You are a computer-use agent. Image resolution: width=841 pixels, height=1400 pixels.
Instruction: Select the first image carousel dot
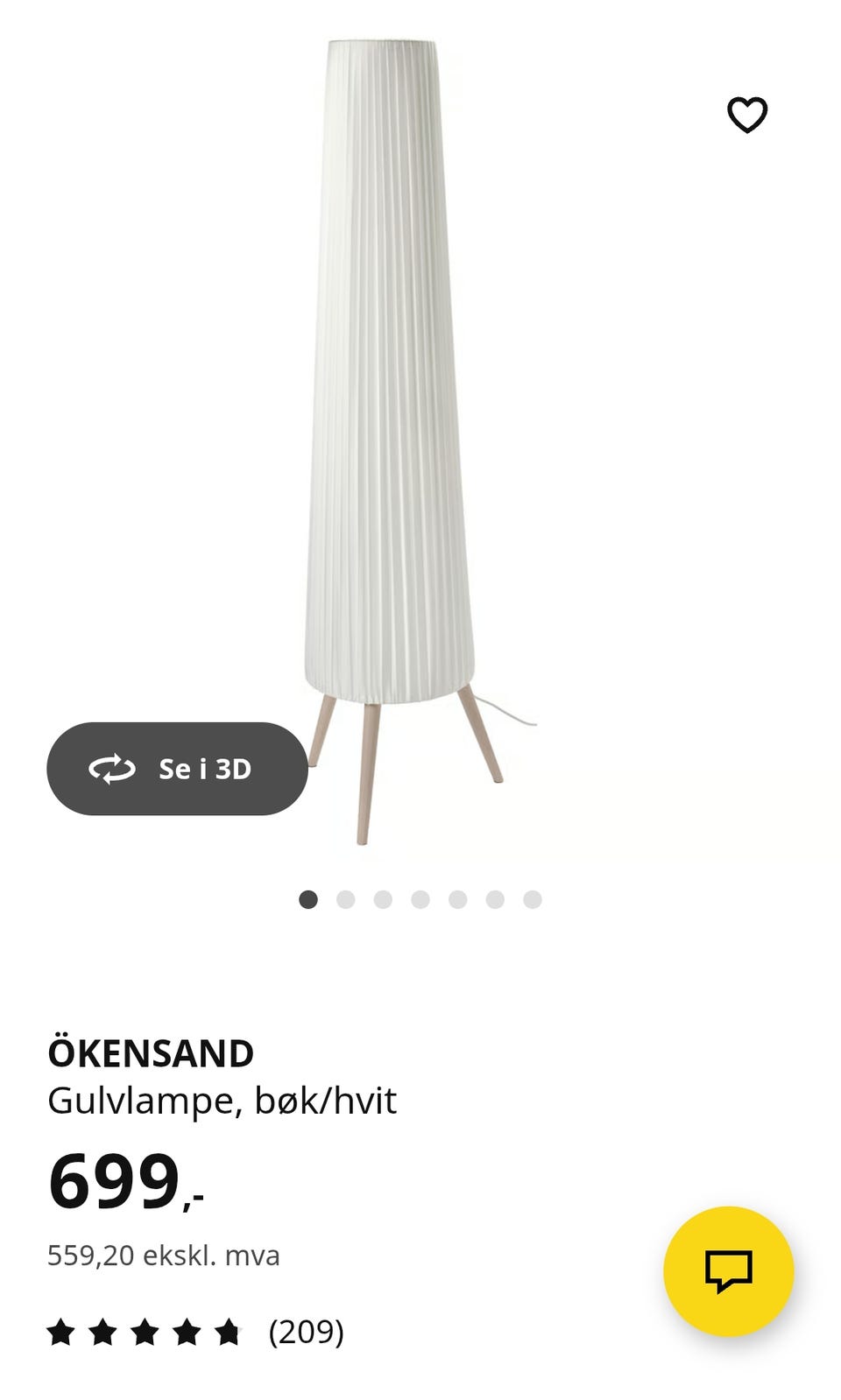pyautogui.click(x=308, y=899)
